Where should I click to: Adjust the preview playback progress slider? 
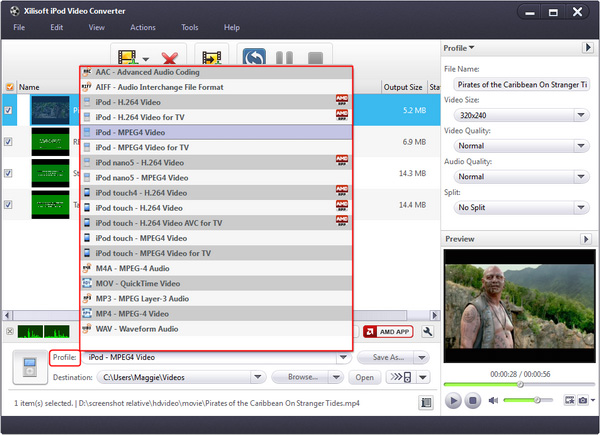point(519,384)
